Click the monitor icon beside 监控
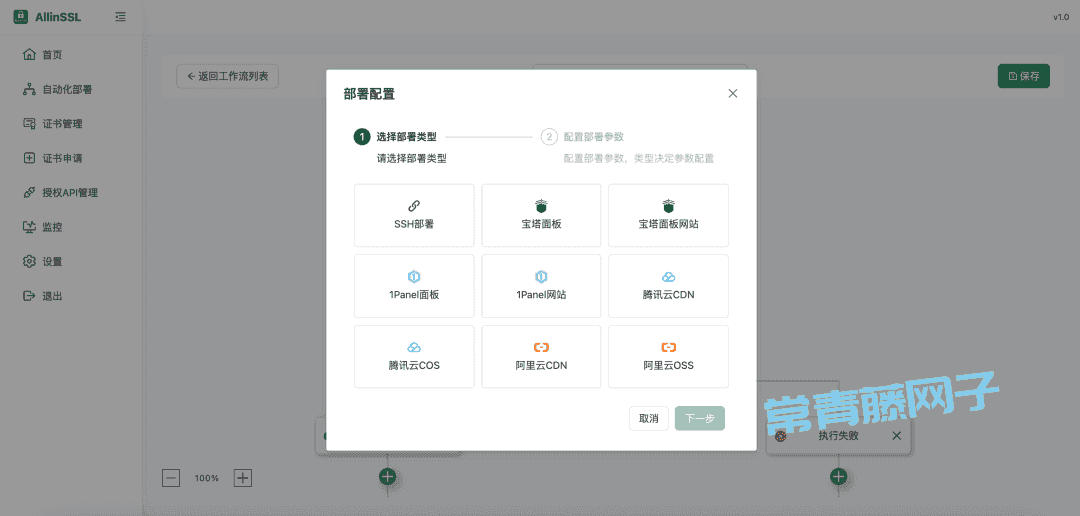 point(29,227)
